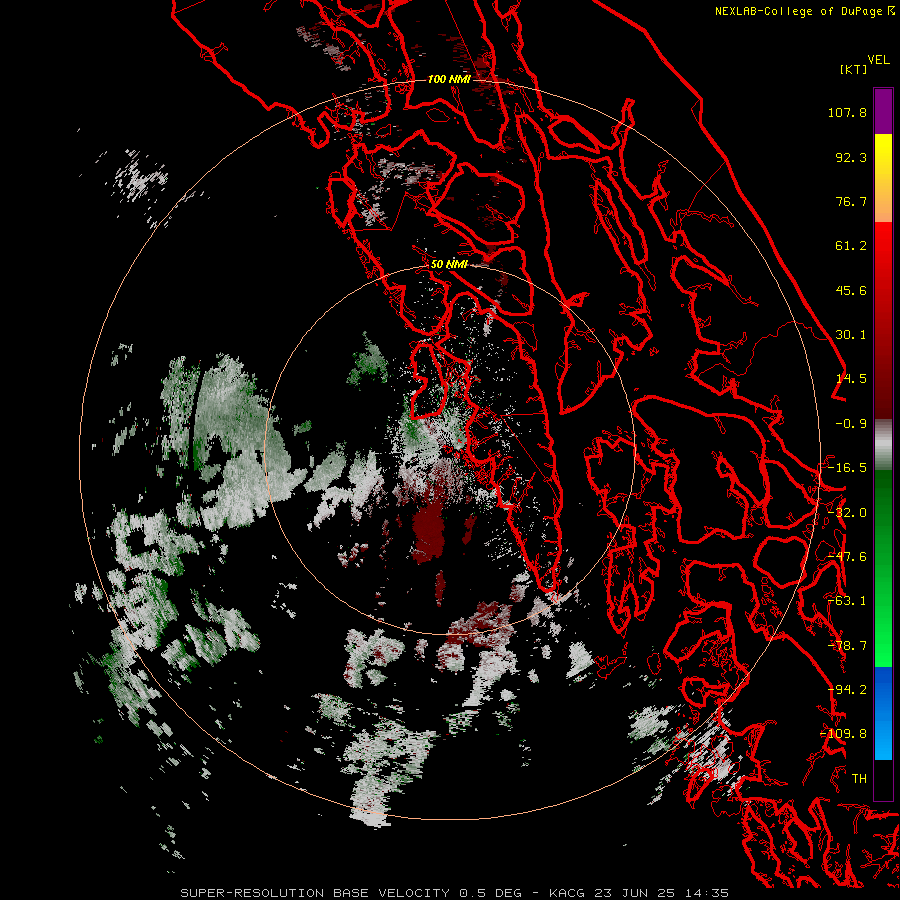Click the -78.7 velocity scale value
The height and width of the screenshot is (900, 900).
click(x=847, y=646)
